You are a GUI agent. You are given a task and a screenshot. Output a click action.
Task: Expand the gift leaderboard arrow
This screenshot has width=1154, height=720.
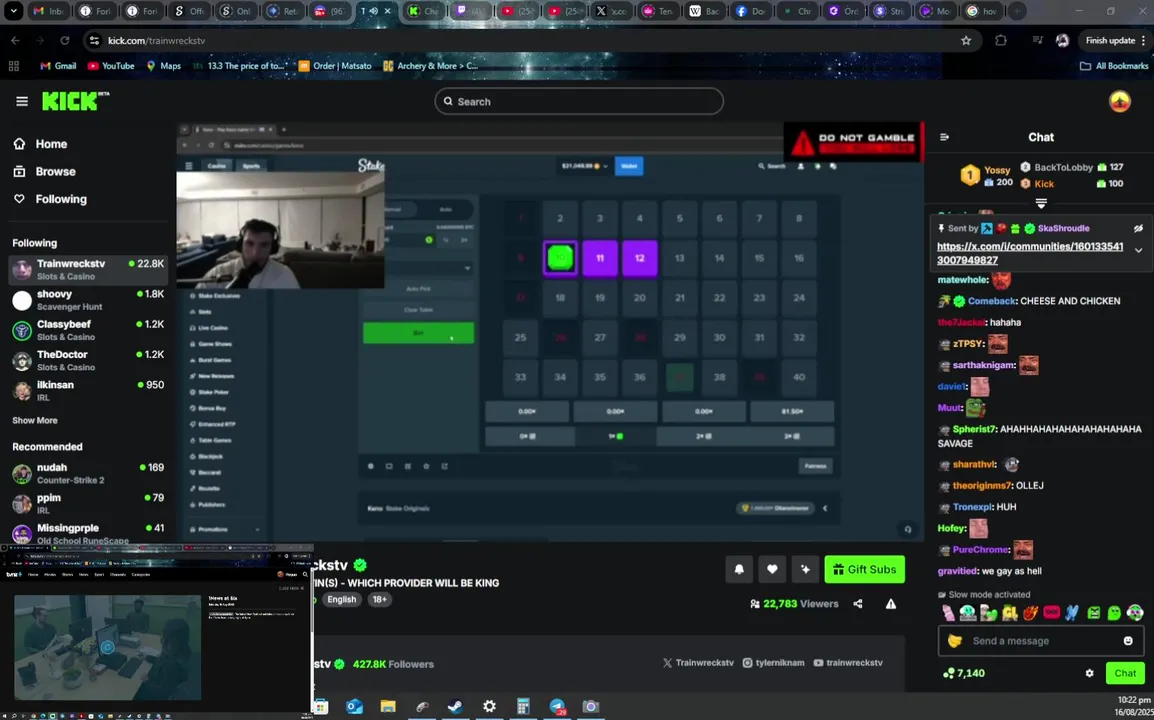(1041, 202)
